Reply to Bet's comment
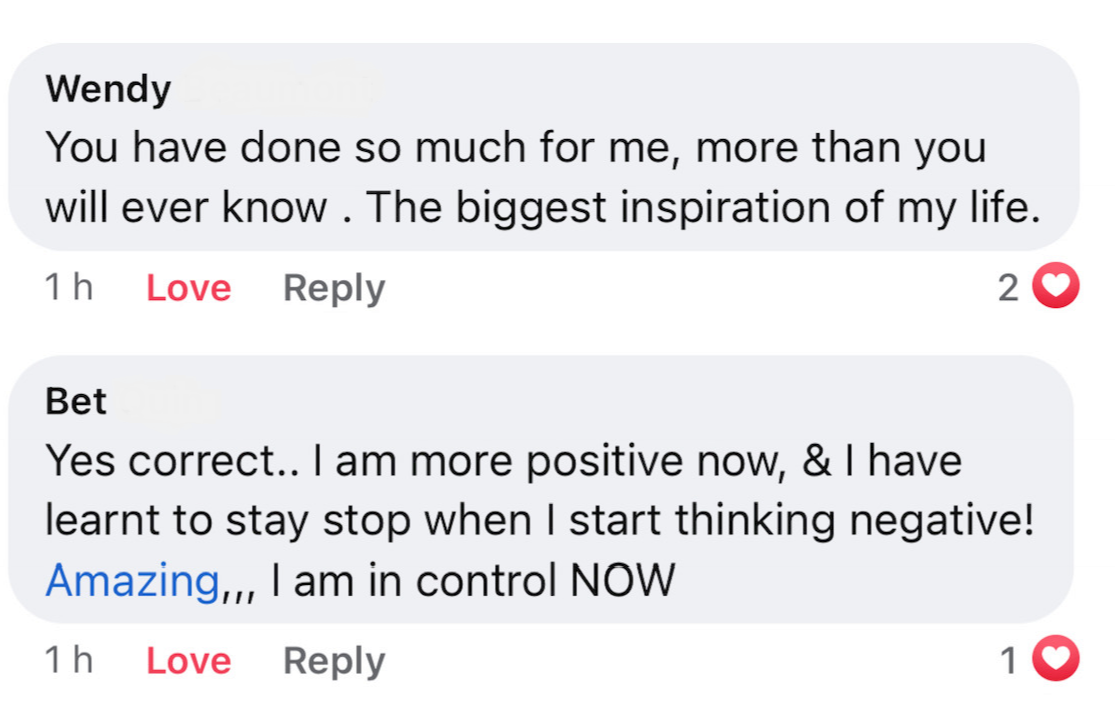 click(x=333, y=660)
